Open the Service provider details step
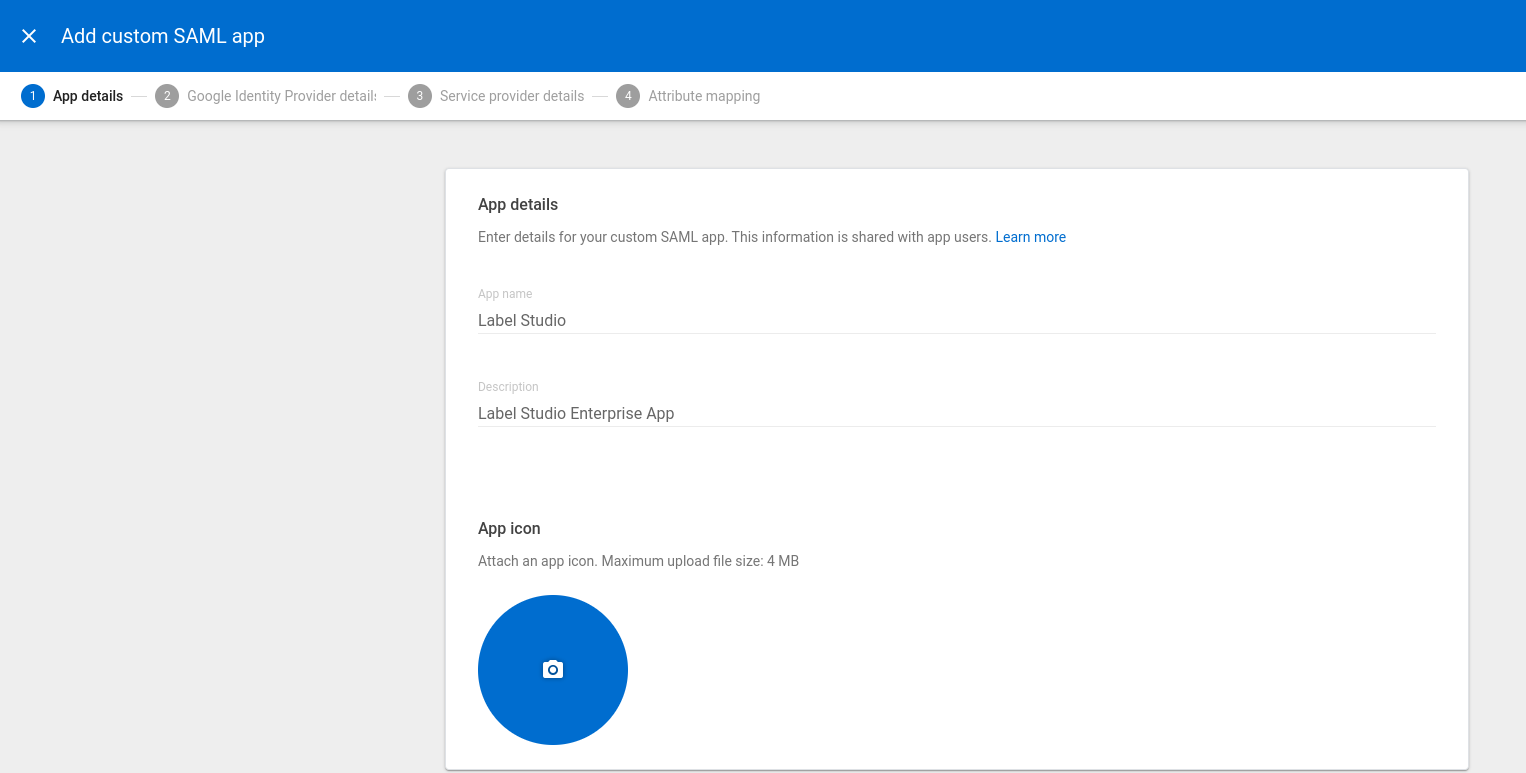This screenshot has height=773, width=1526. point(512,96)
